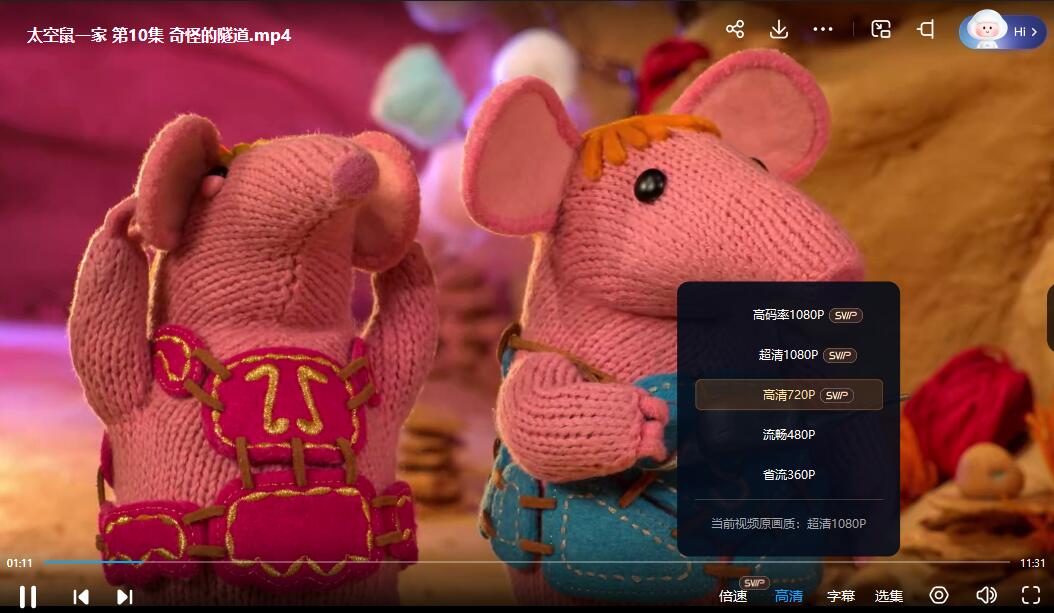Viewport: 1054px width, 613px height.
Task: Click the 当前视频原画质 info text
Action: click(x=788, y=524)
